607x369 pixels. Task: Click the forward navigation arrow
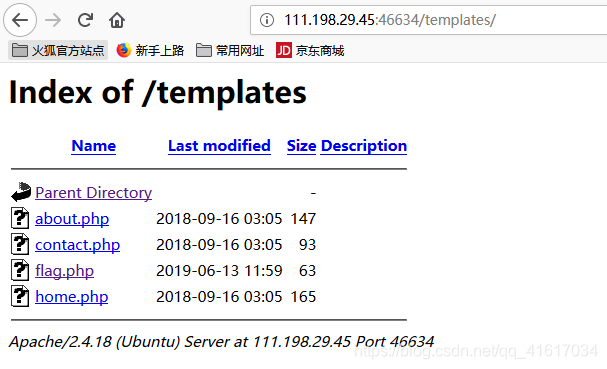pos(53,20)
